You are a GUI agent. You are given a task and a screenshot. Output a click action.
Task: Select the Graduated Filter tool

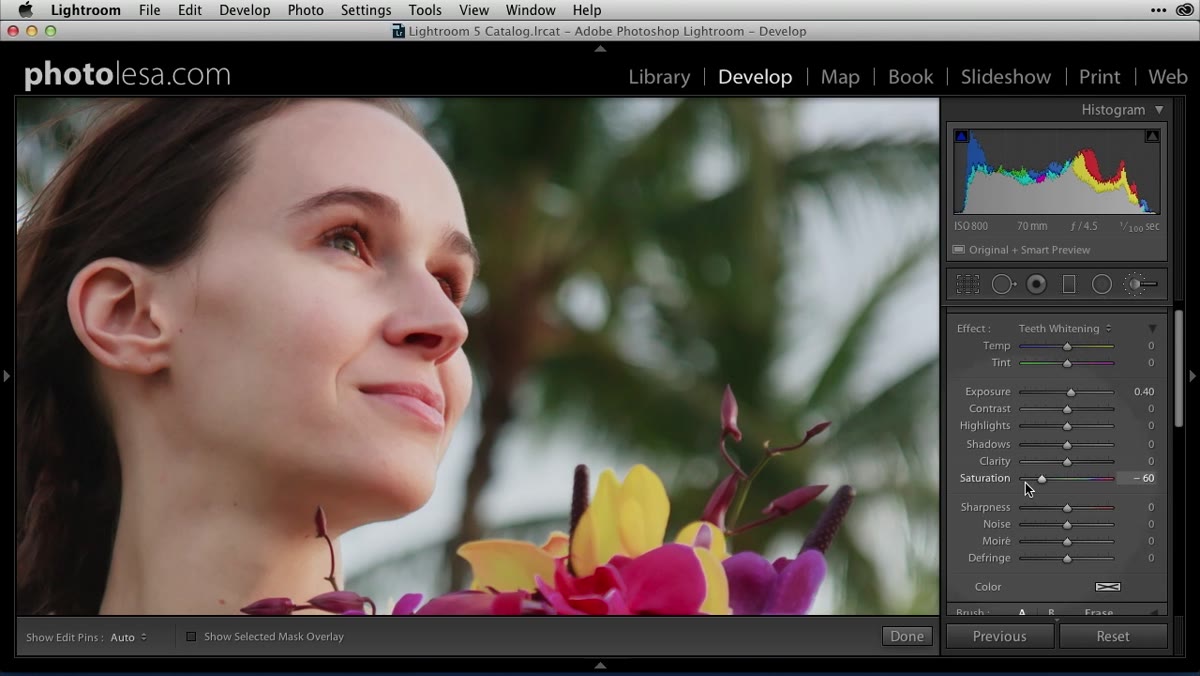point(1069,285)
